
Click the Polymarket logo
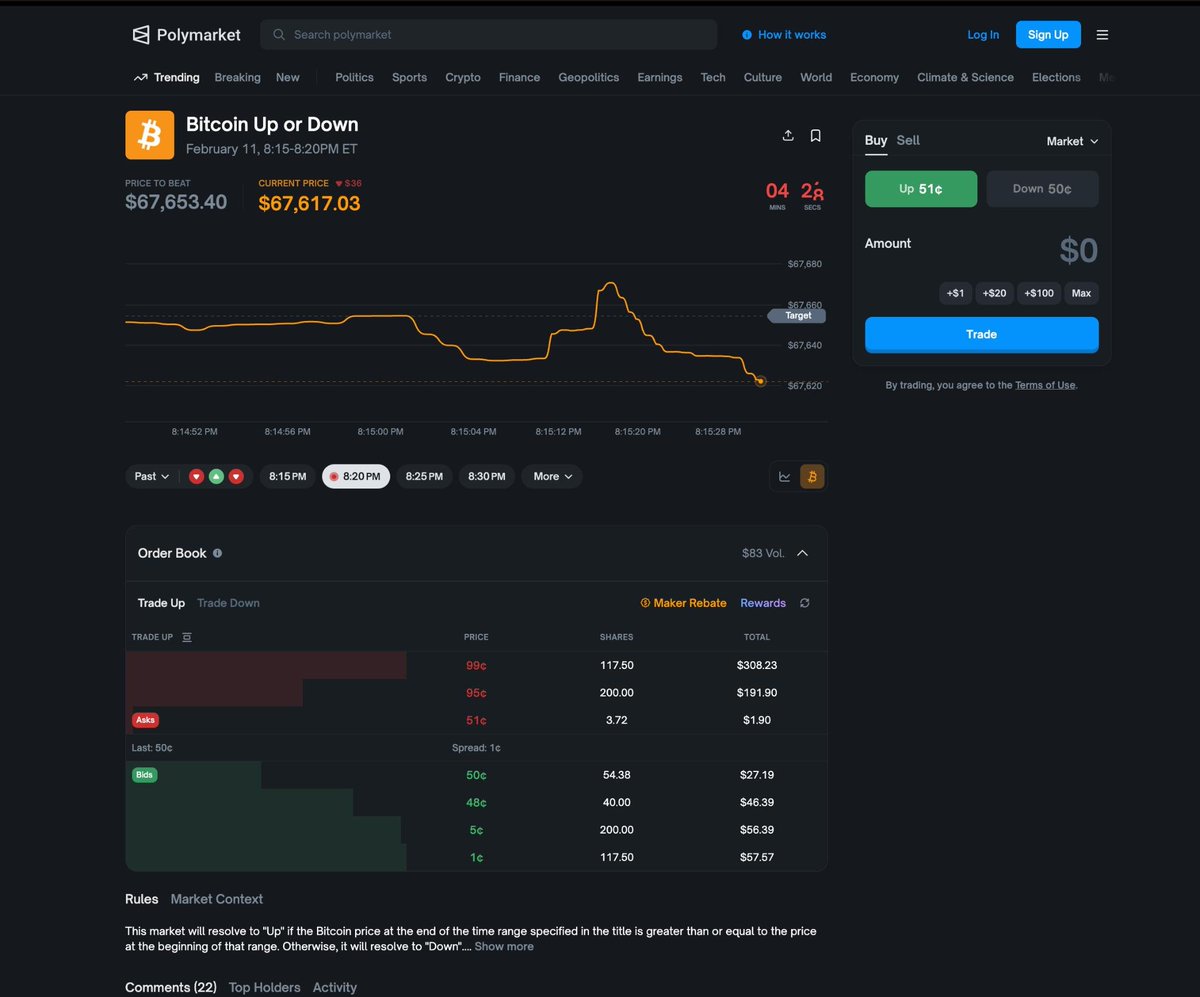coord(187,35)
